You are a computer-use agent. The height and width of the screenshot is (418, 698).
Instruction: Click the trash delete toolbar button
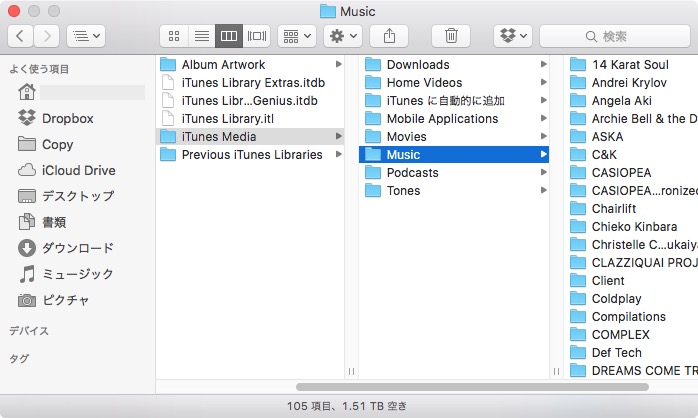451,36
